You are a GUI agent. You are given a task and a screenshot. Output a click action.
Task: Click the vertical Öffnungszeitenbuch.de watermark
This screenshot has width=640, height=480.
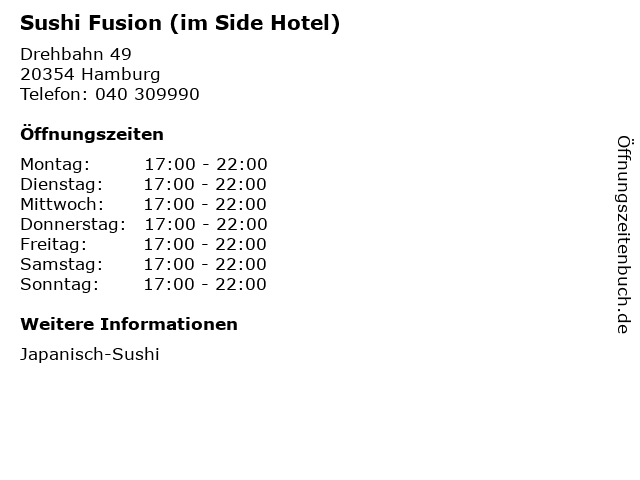pos(622,234)
